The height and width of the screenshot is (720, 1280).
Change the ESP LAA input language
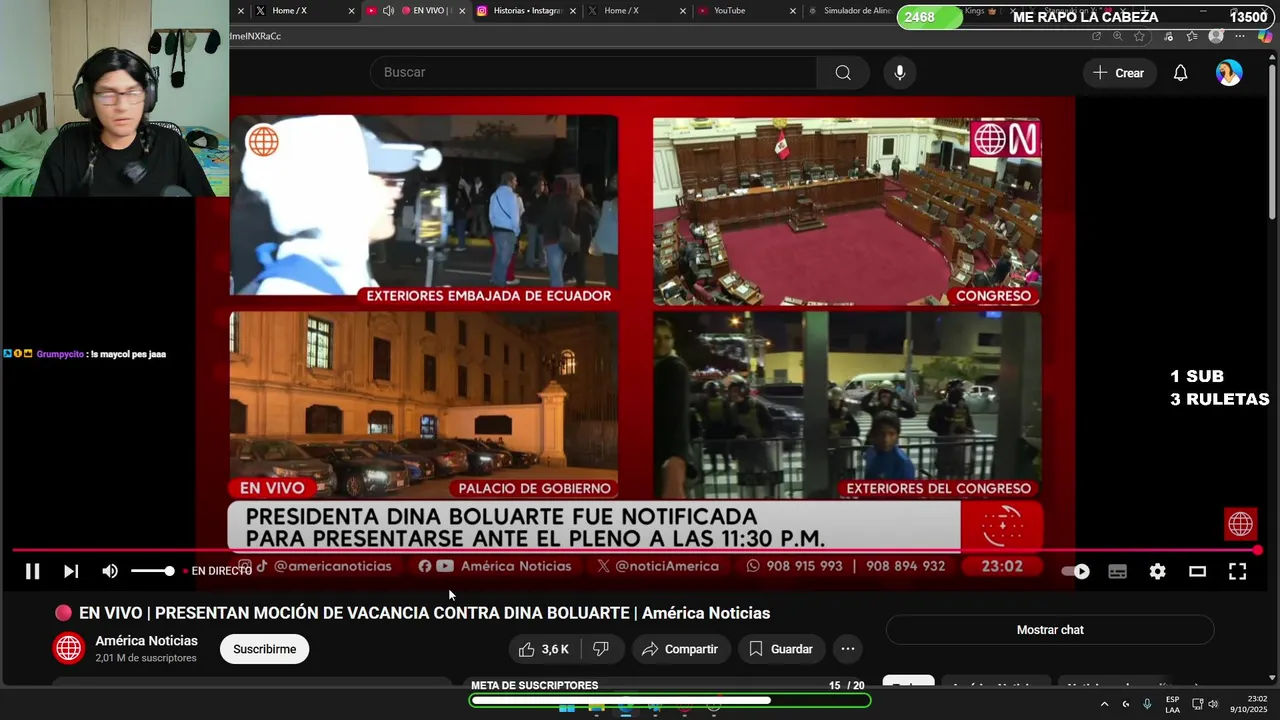(1172, 704)
